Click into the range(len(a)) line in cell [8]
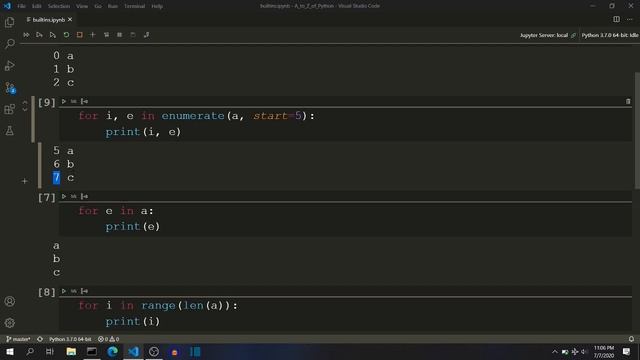This screenshot has width=640, height=360. click(158, 306)
